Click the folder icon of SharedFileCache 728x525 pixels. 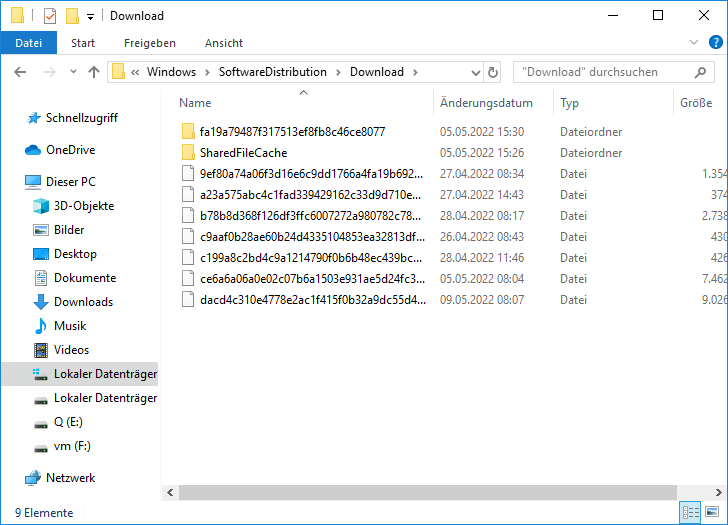[188, 152]
